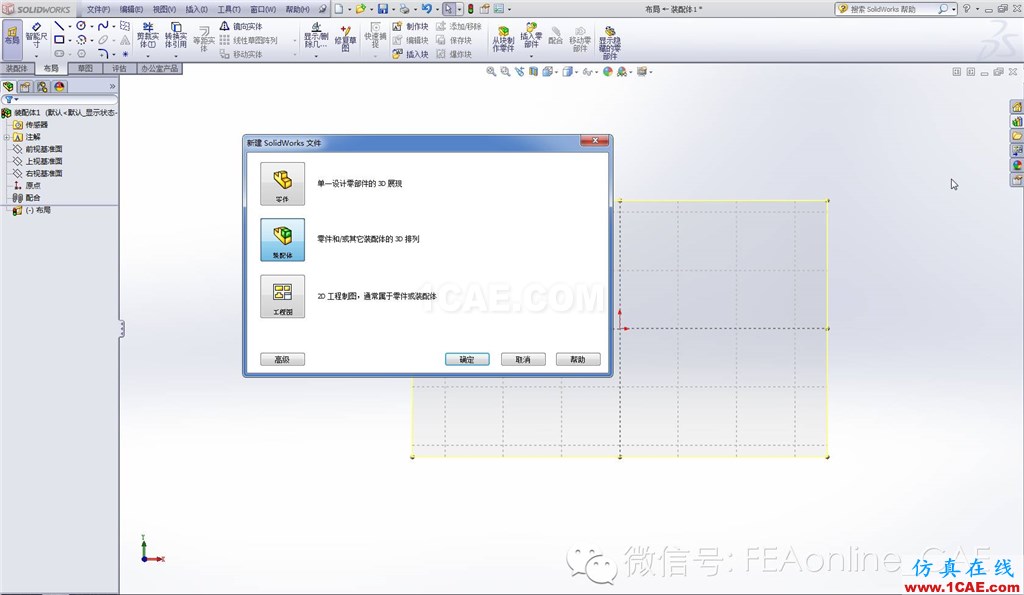Open the Help question mark dropdown arrow
Image resolution: width=1024 pixels, height=595 pixels.
pos(978,9)
